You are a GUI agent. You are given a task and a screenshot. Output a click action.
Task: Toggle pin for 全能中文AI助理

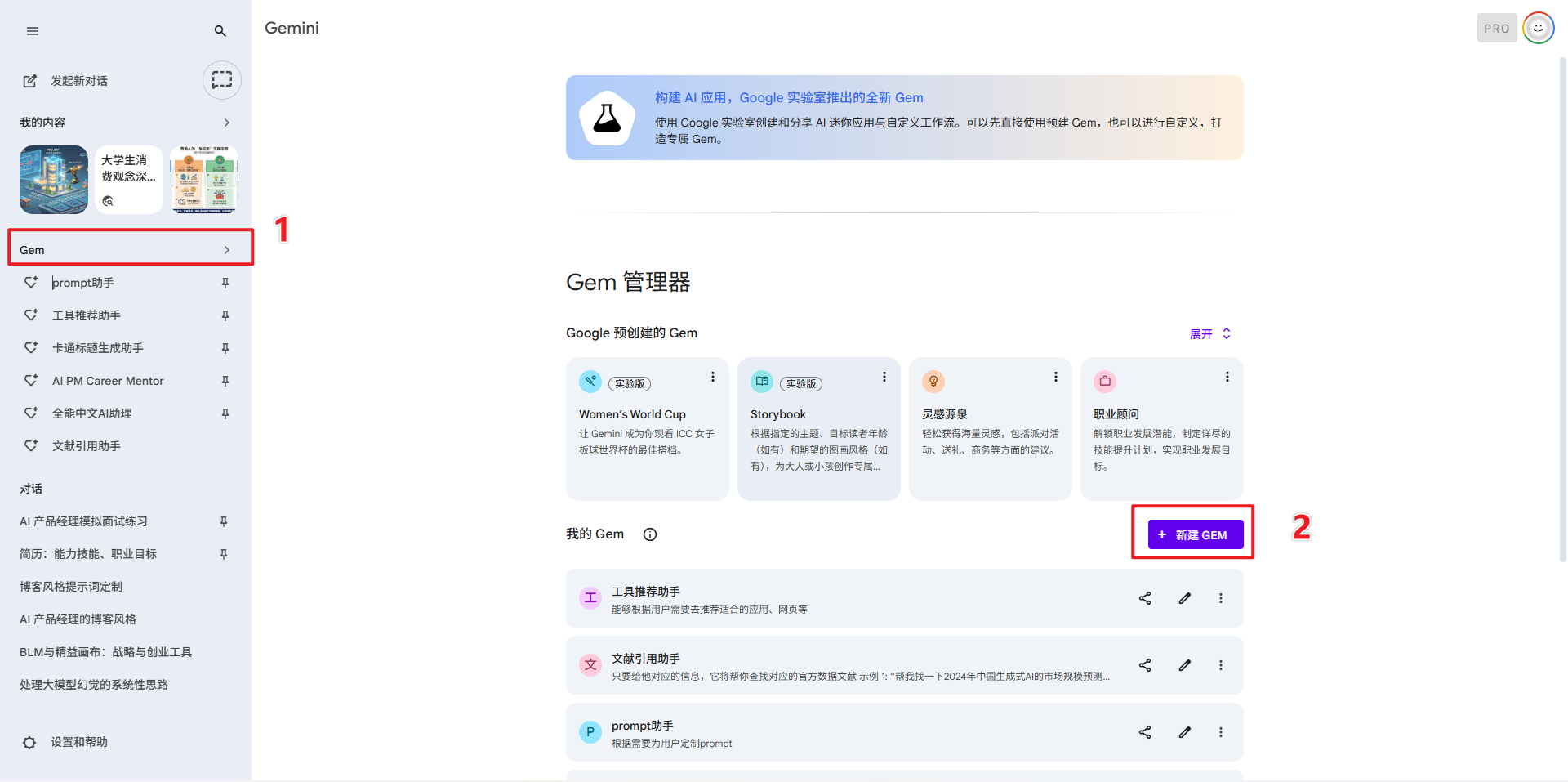[x=225, y=413]
